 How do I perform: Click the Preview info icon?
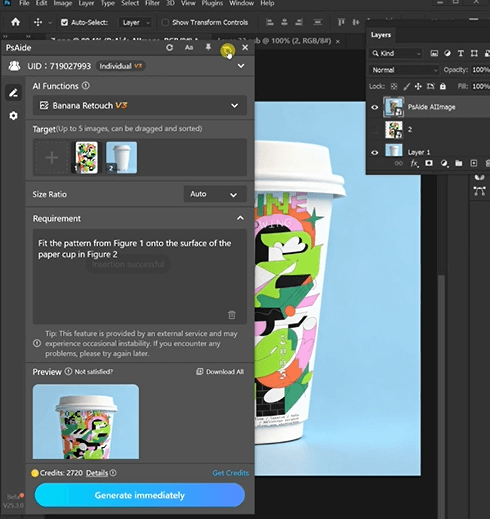68,371
